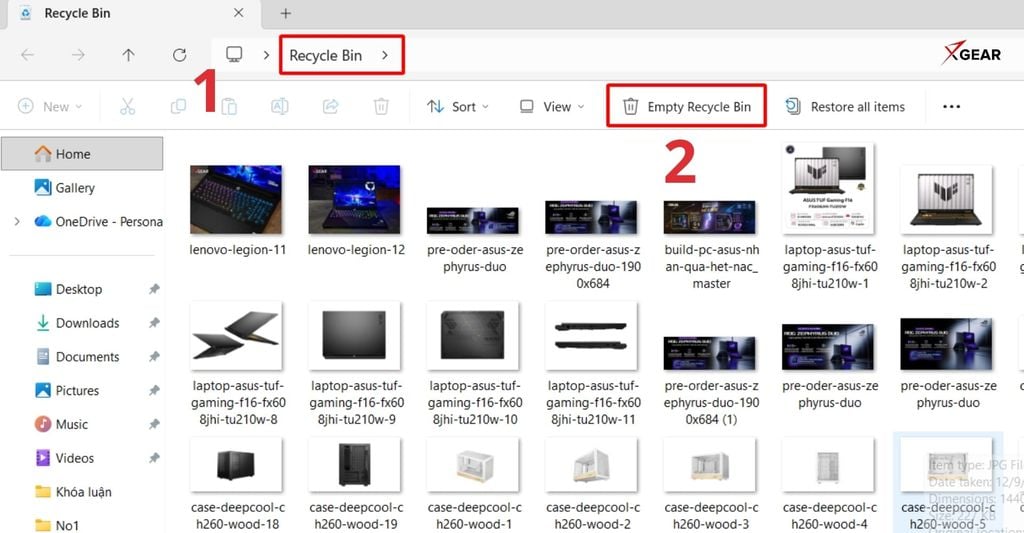Select case-deepcool-ch260-wood-19 thumbnail
This screenshot has height=533, width=1024.
354,464
